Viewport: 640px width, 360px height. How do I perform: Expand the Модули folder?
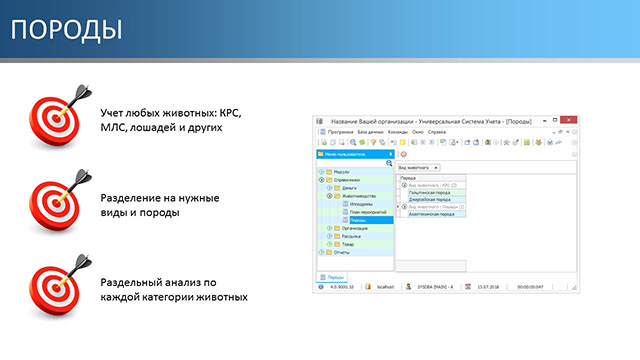[x=322, y=172]
